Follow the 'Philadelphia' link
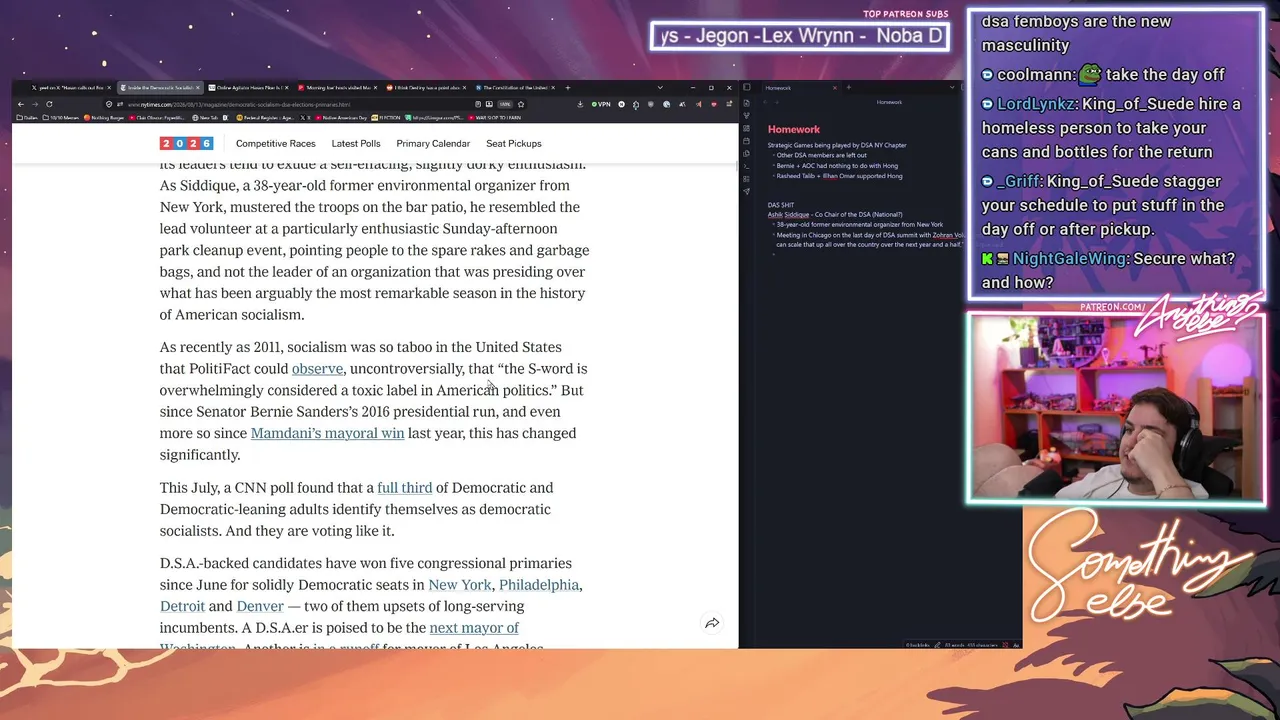 (539, 585)
